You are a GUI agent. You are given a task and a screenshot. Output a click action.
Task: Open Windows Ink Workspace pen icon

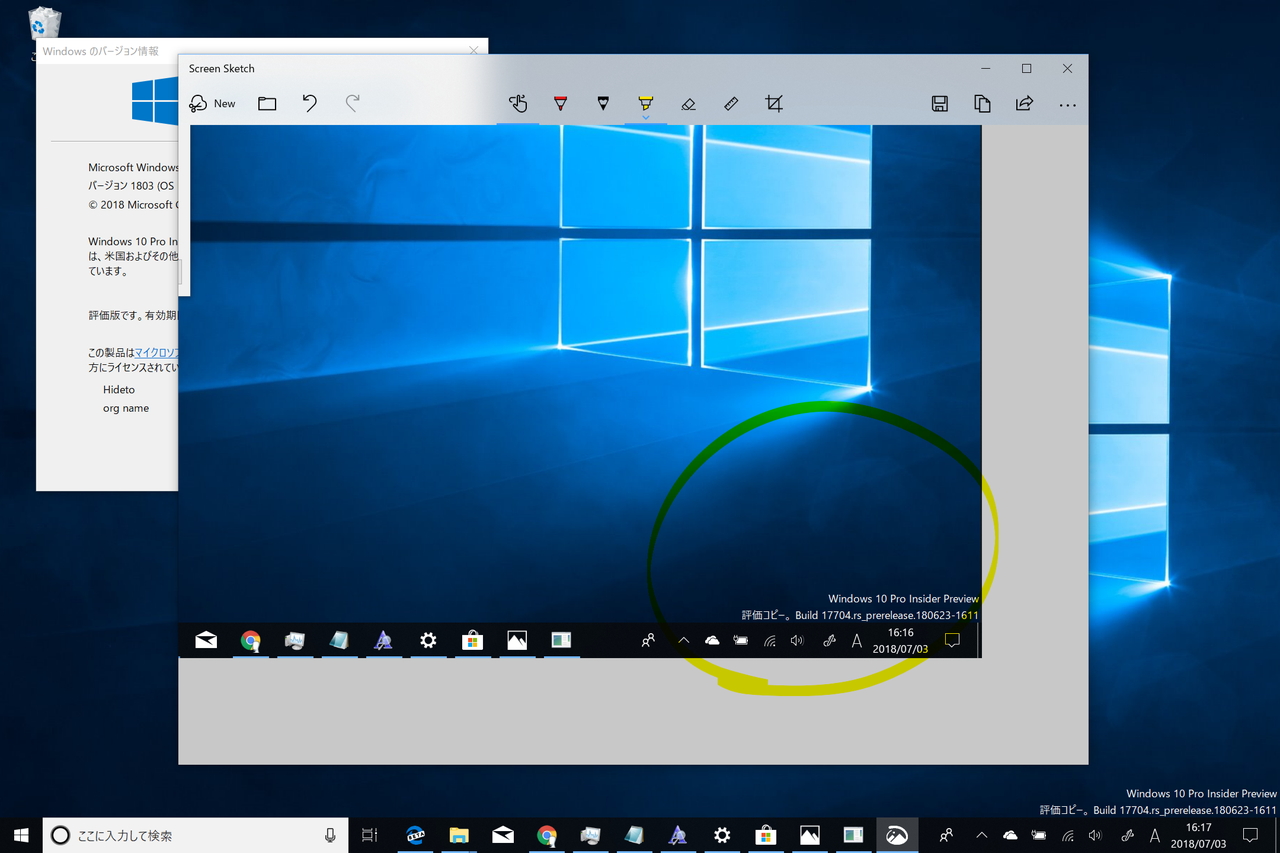pos(1127,835)
